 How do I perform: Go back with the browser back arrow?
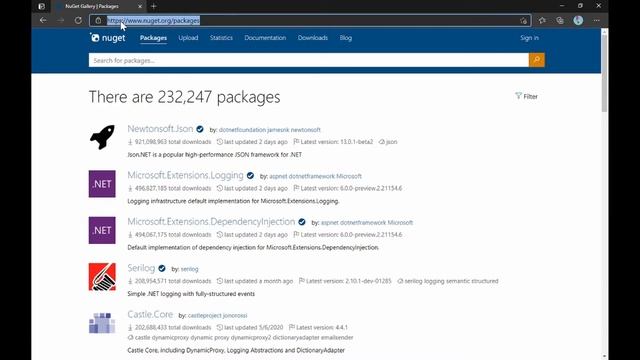click(43, 20)
